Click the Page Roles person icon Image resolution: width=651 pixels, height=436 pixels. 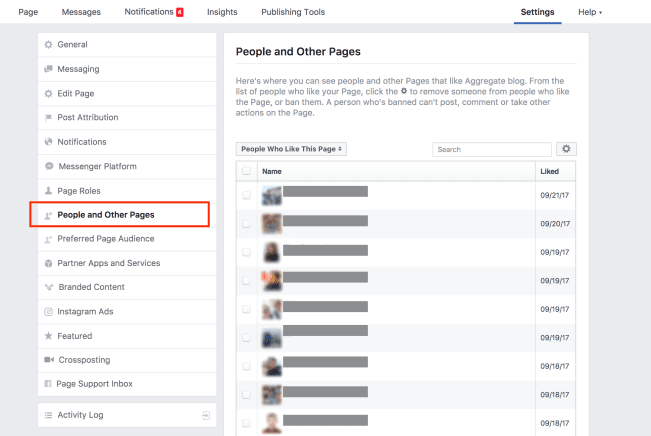49,191
